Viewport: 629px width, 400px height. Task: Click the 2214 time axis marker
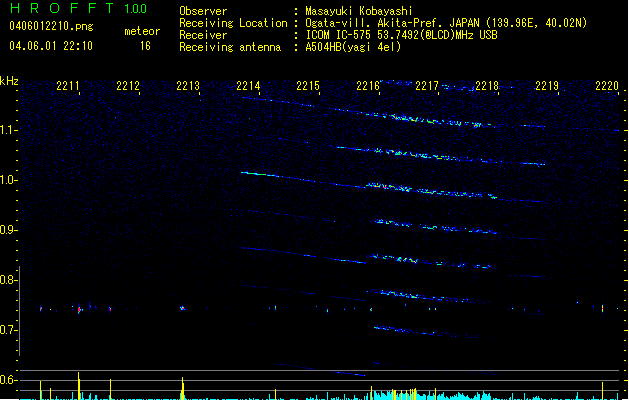click(x=248, y=86)
